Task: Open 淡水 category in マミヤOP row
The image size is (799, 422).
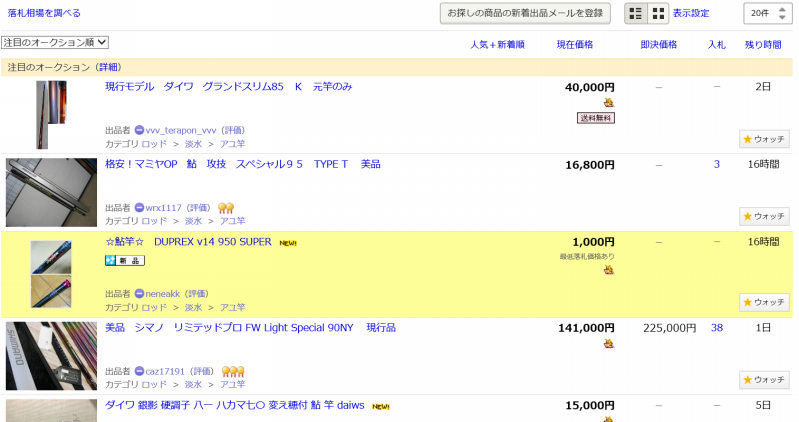Action: 193,221
